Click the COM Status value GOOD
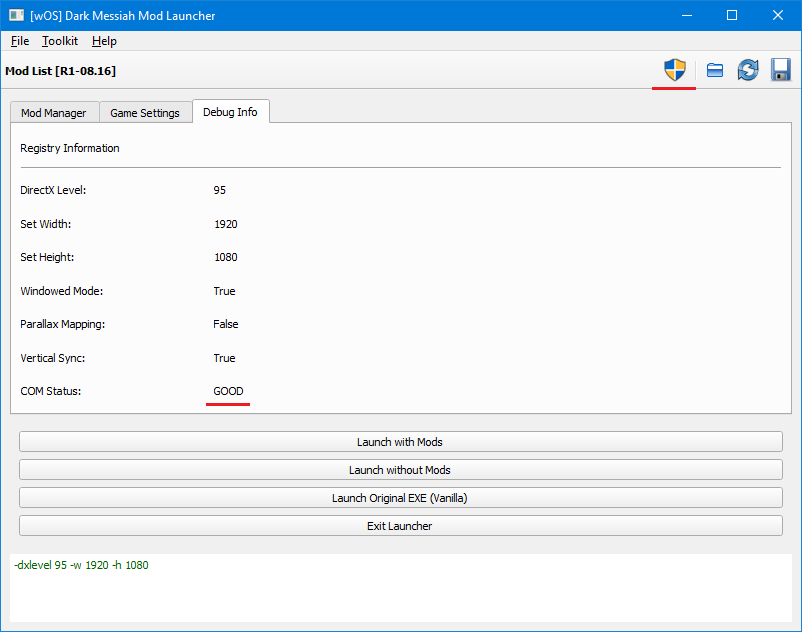This screenshot has height=632, width=802. coord(228,391)
